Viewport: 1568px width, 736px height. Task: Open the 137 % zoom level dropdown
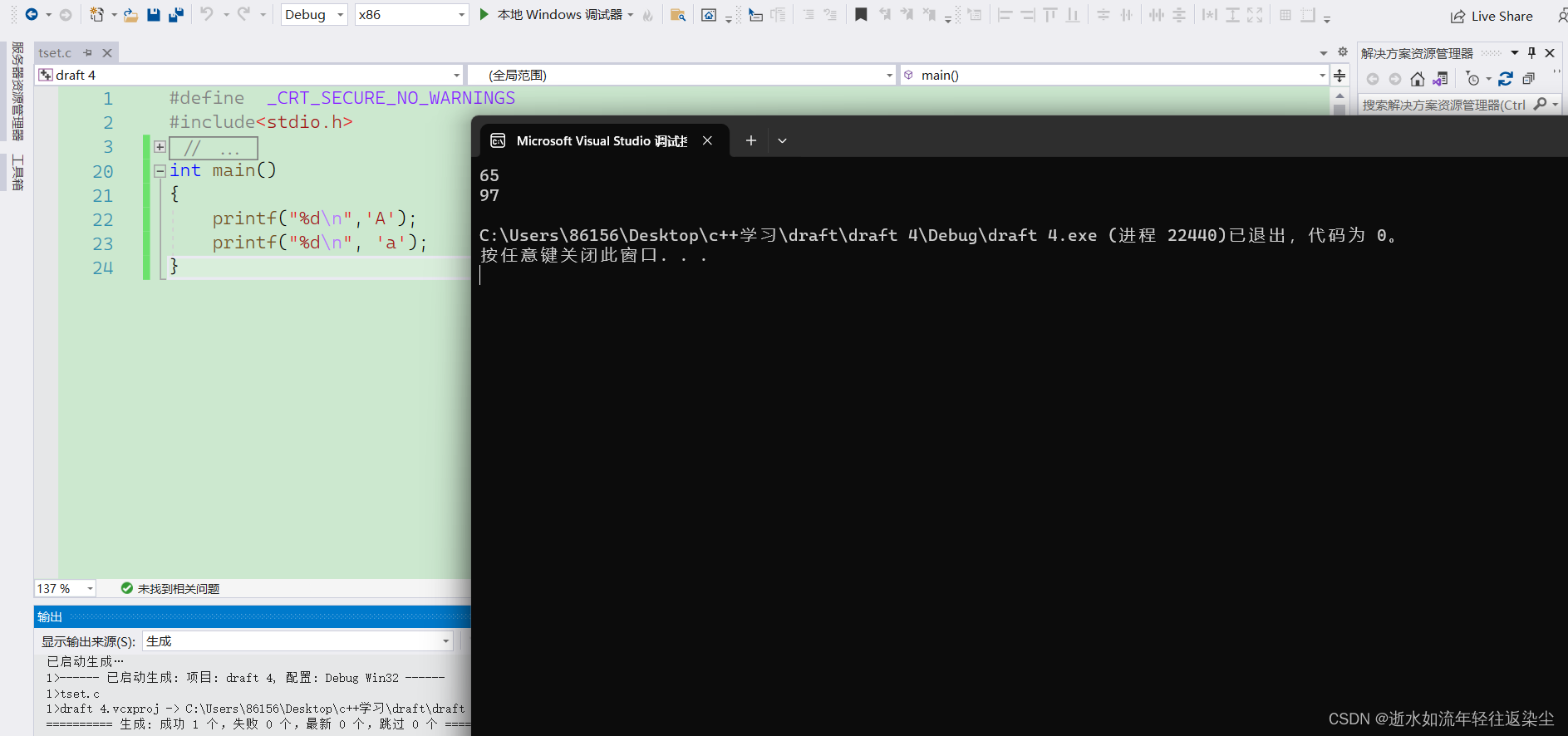pyautogui.click(x=66, y=588)
